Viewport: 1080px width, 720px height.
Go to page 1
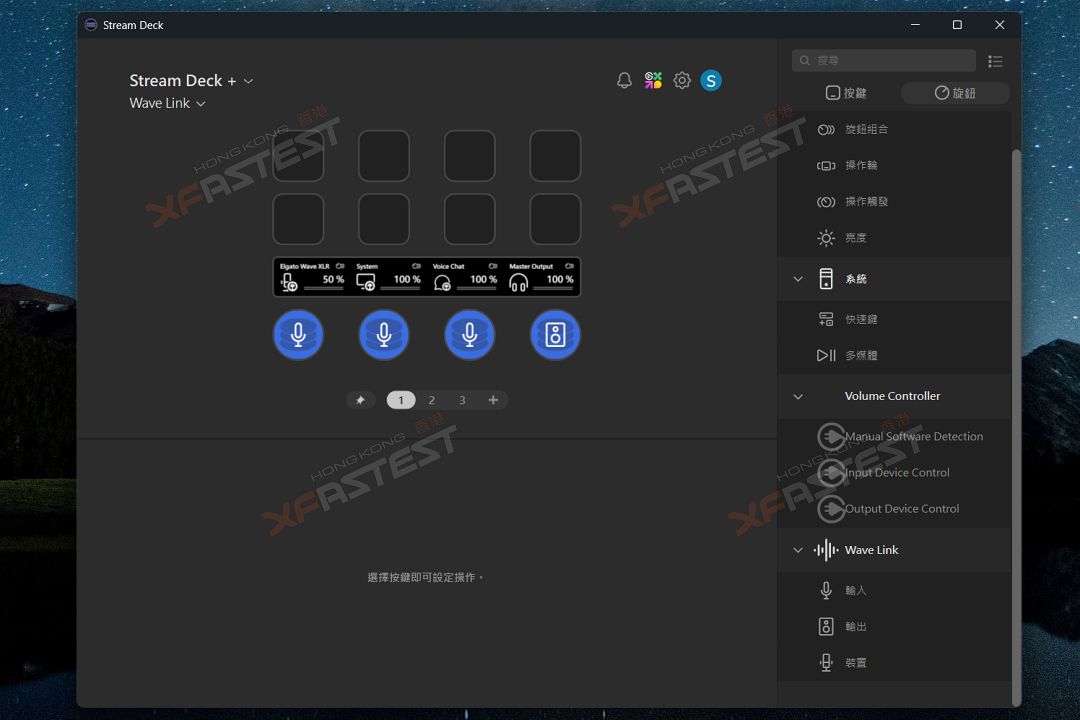[x=401, y=400]
